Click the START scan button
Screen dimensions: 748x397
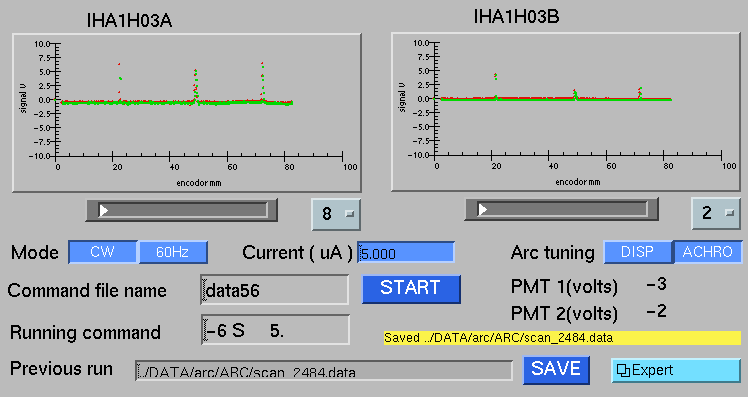(411, 289)
